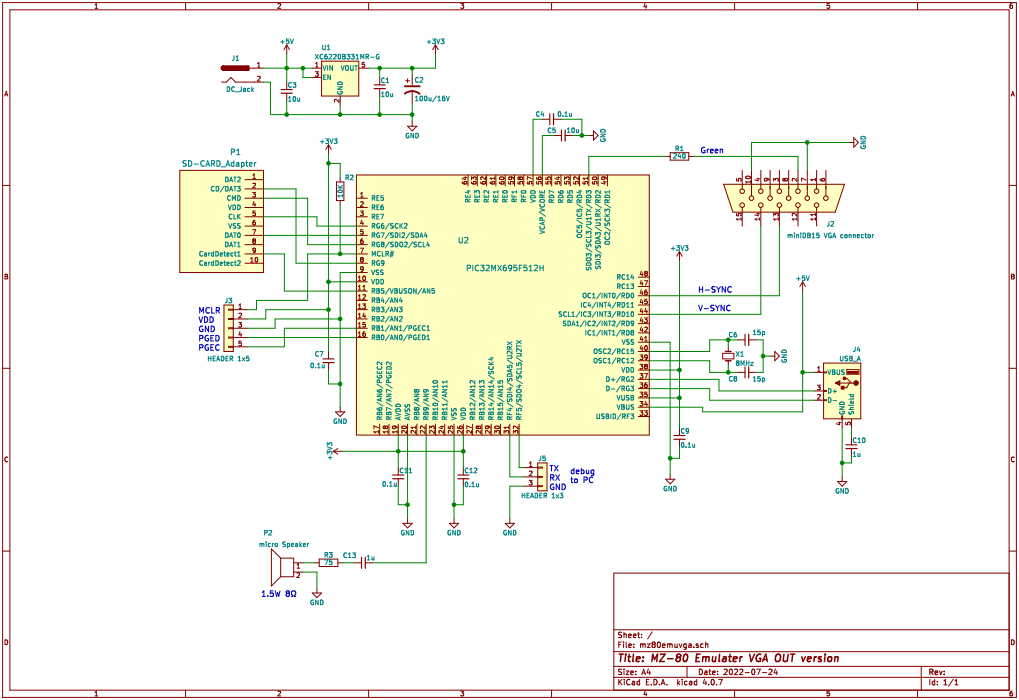Click the XC6220B331MR-G part value
The width and height of the screenshot is (1019, 700).
347,57
